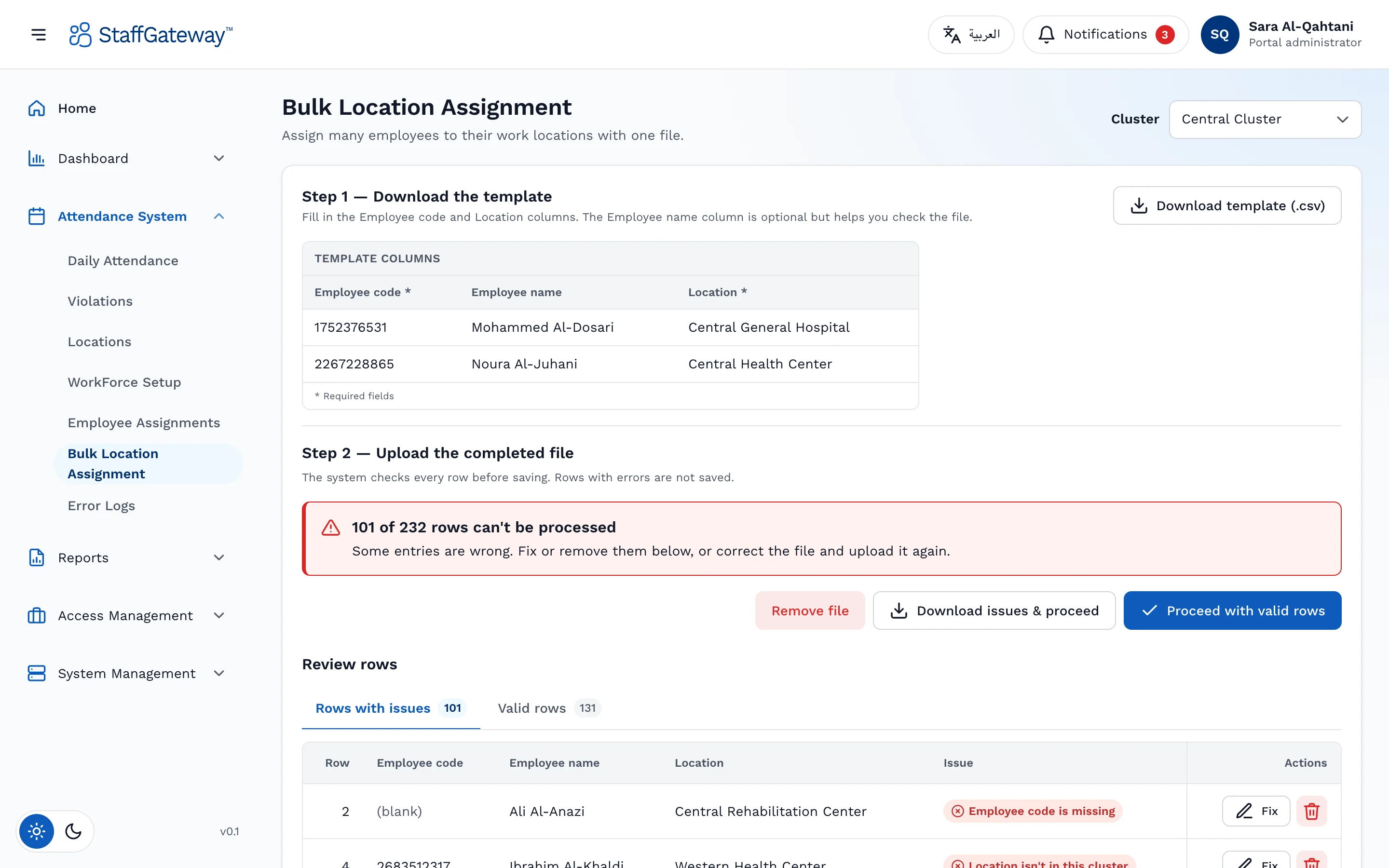Click the warning triangle alert icon

tap(330, 528)
